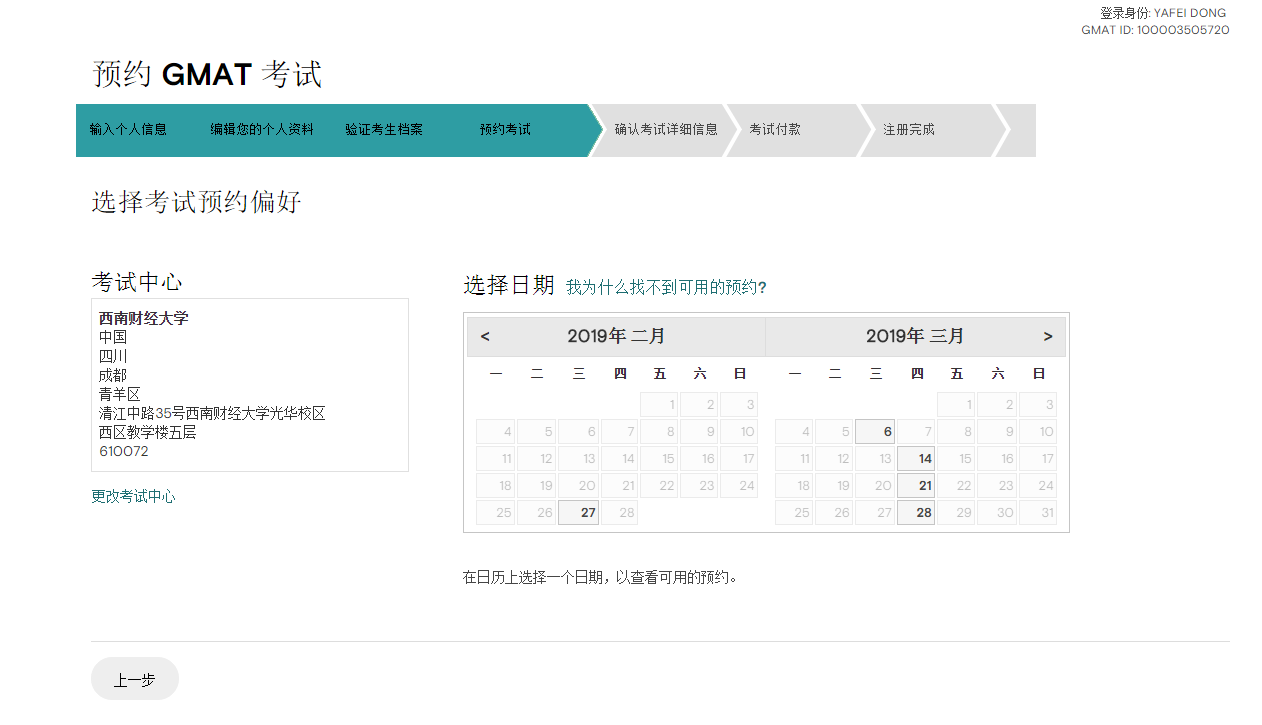This screenshot has width=1262, height=725.
Task: Select the 预约考试 step
Action: click(504, 129)
